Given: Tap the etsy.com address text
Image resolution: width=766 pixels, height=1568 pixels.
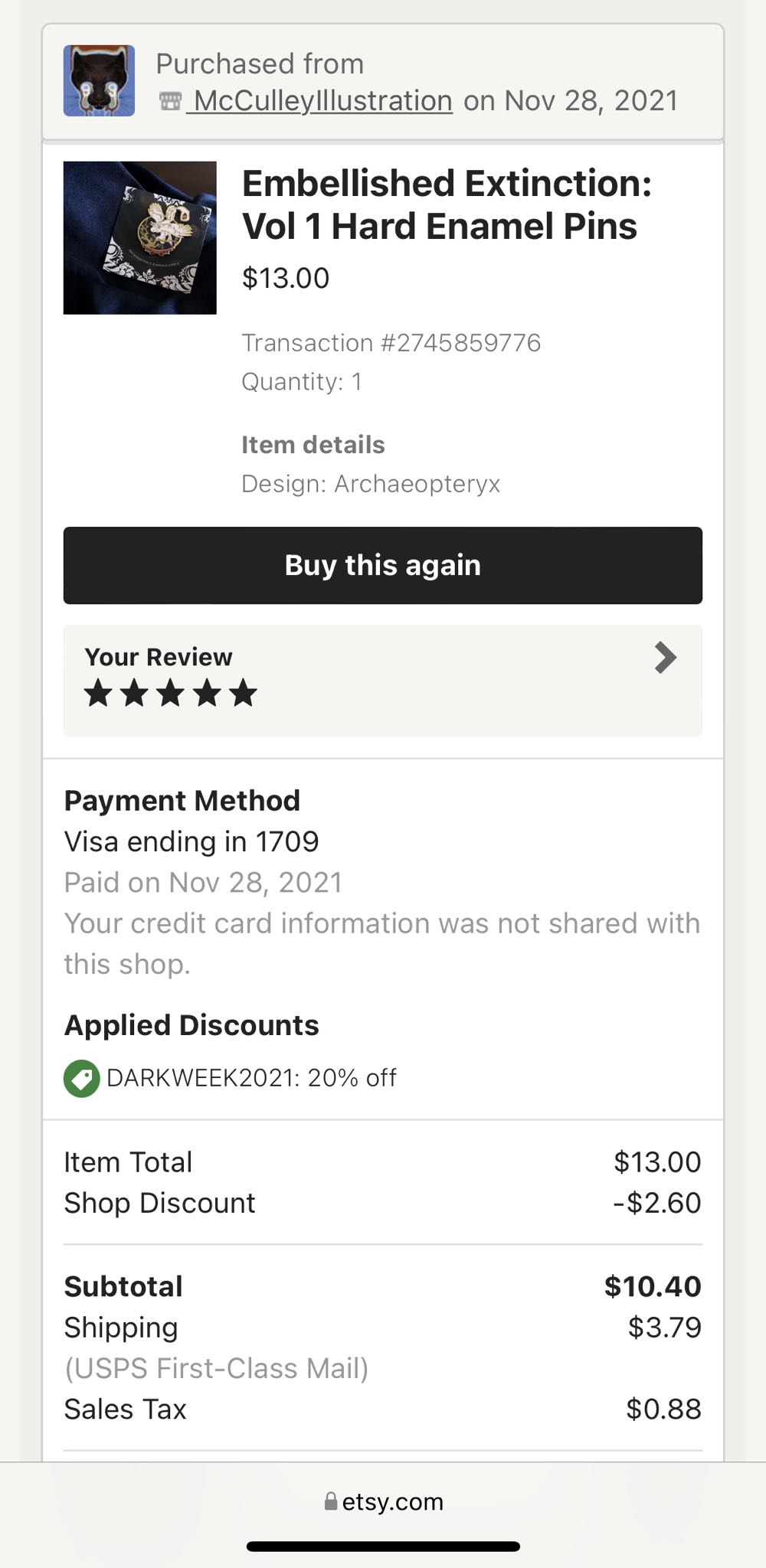Looking at the screenshot, I should [392, 1502].
